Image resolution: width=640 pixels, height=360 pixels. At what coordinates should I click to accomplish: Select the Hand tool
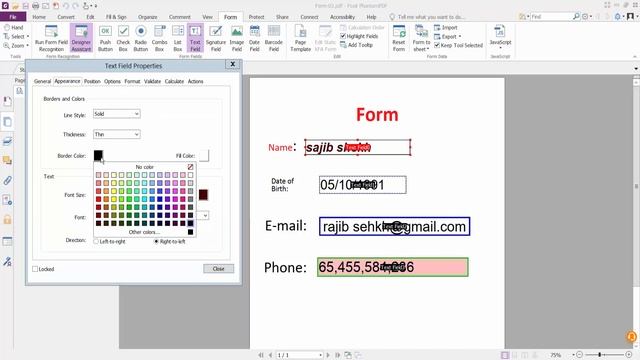(13, 27)
